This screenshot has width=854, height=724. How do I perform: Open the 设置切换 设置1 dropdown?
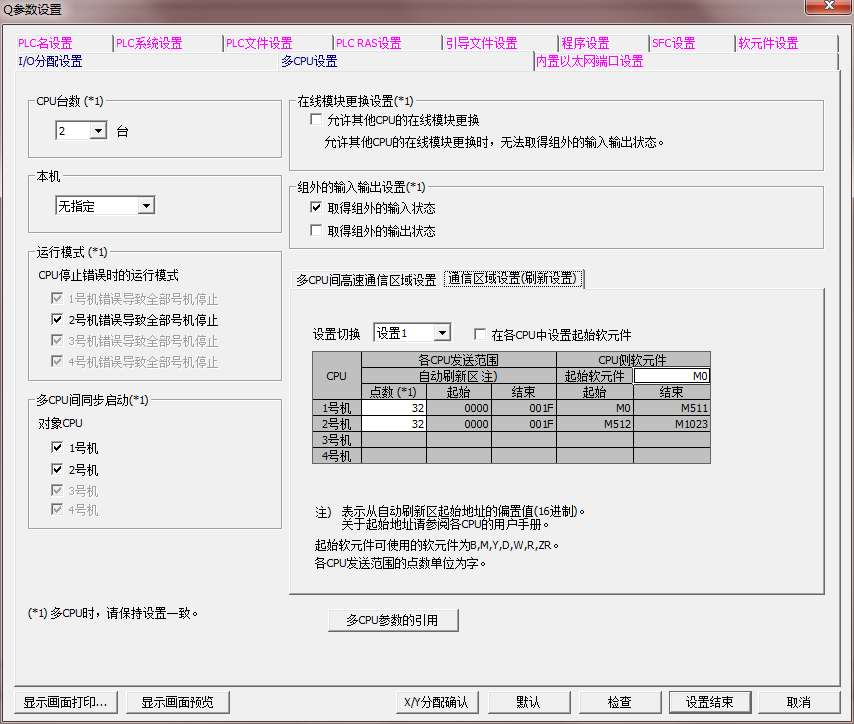click(x=442, y=333)
